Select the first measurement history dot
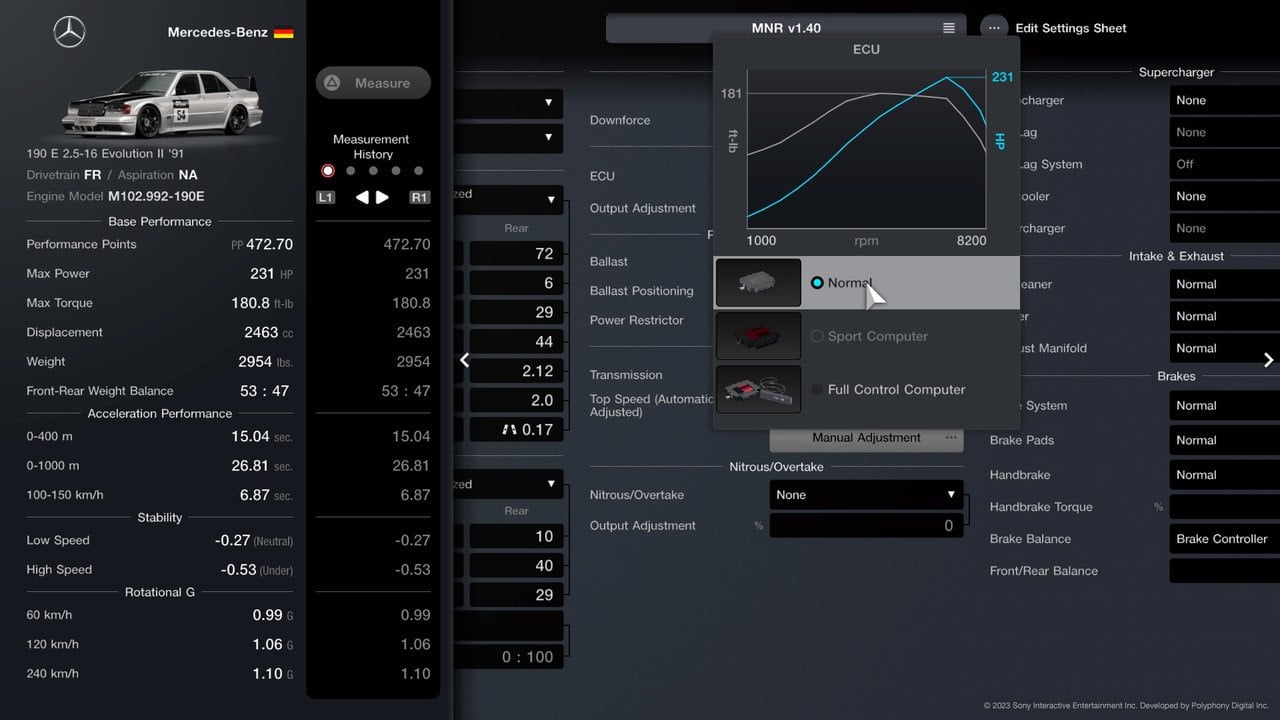Screen dimensions: 1280x720 point(327,171)
